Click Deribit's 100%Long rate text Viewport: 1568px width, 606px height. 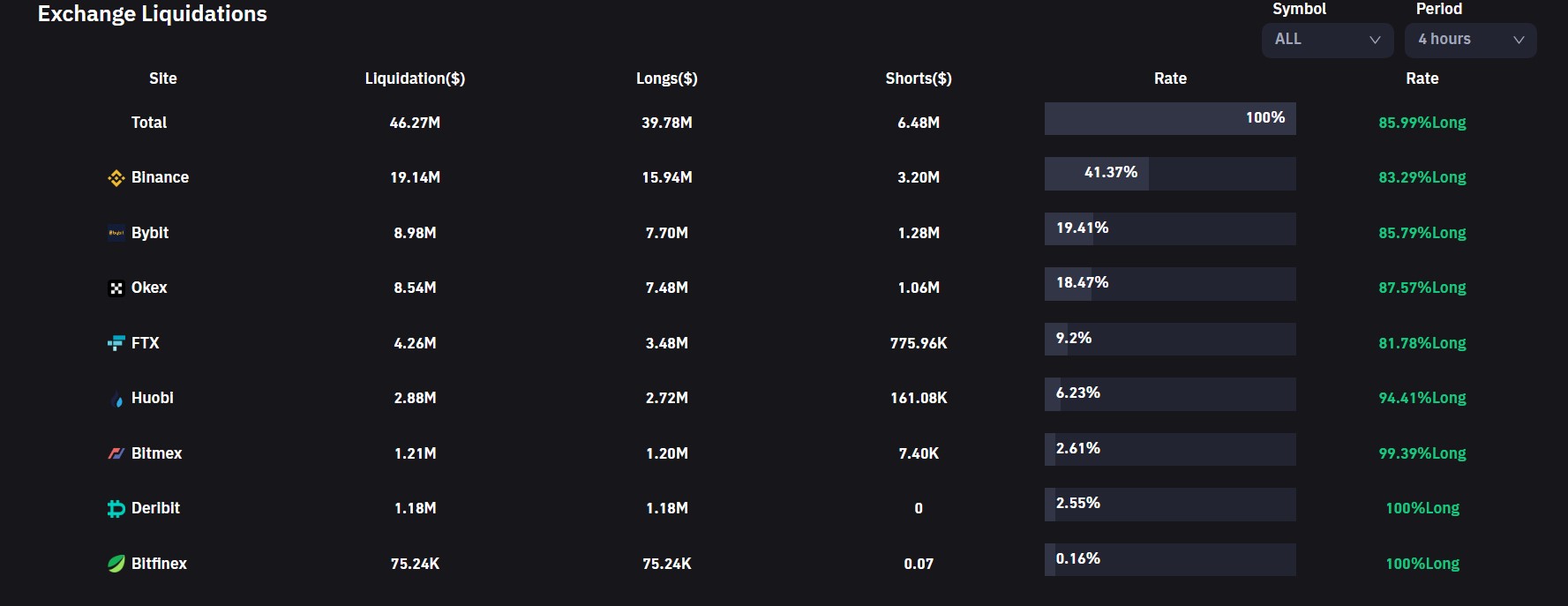coord(1422,508)
